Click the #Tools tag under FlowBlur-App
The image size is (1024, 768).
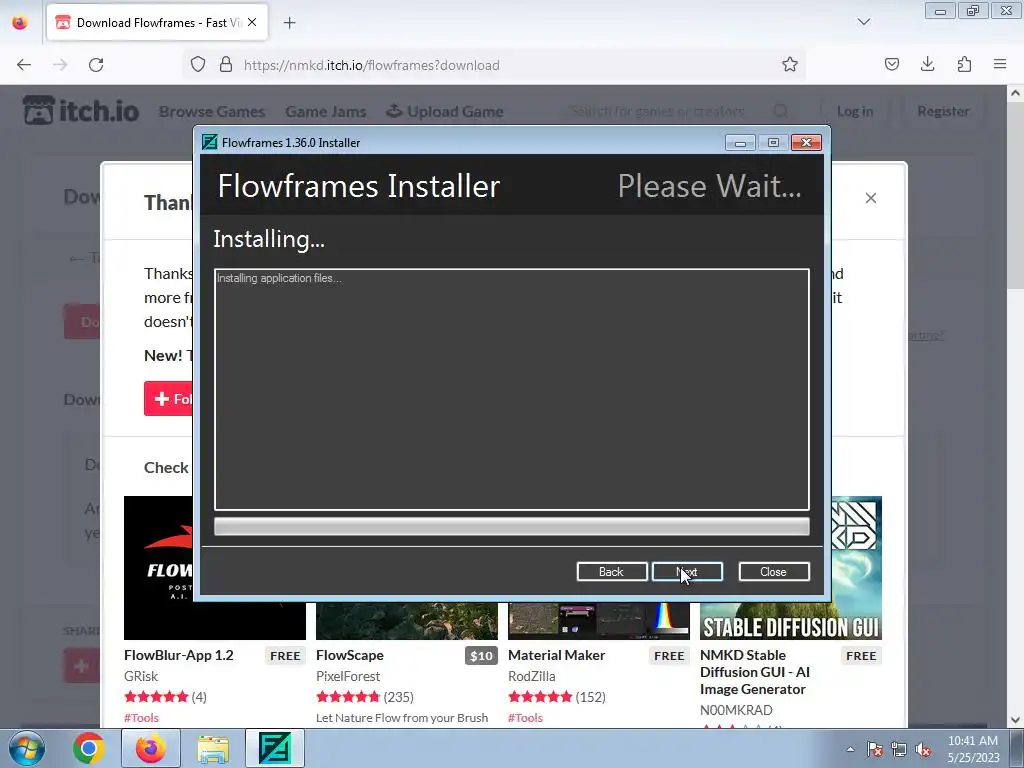click(141, 718)
